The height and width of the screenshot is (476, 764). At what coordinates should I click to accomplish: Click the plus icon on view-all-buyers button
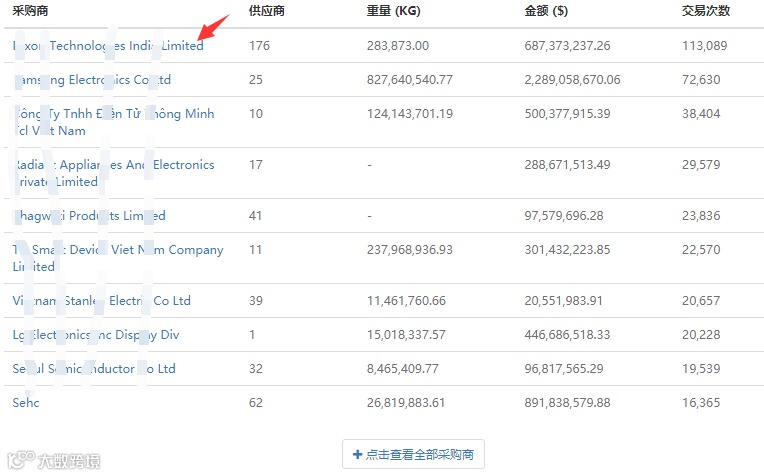point(357,454)
